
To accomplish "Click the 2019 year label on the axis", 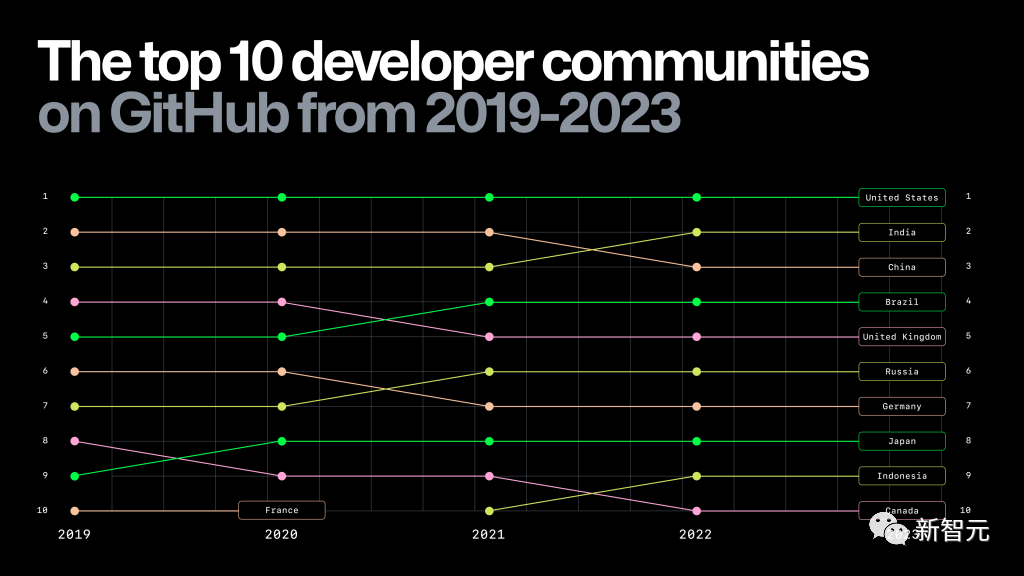I will pos(74,535).
